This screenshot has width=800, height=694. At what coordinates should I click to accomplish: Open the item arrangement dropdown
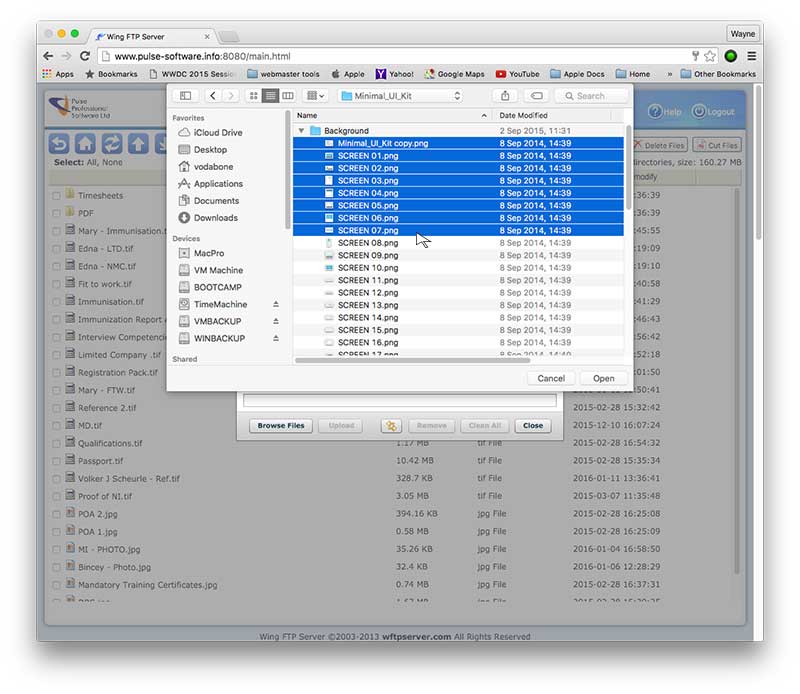click(x=315, y=96)
